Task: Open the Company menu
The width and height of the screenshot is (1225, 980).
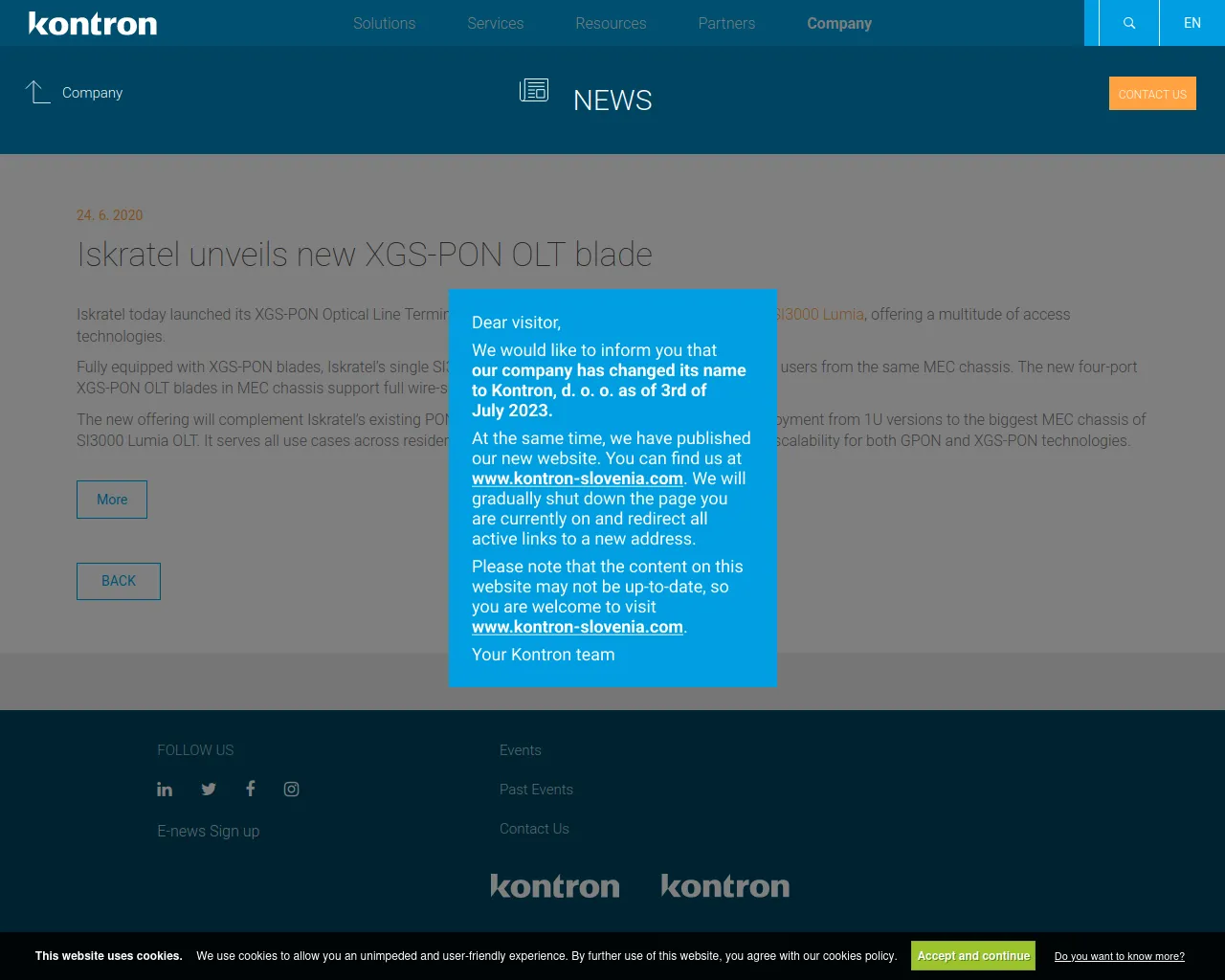Action: (x=839, y=23)
